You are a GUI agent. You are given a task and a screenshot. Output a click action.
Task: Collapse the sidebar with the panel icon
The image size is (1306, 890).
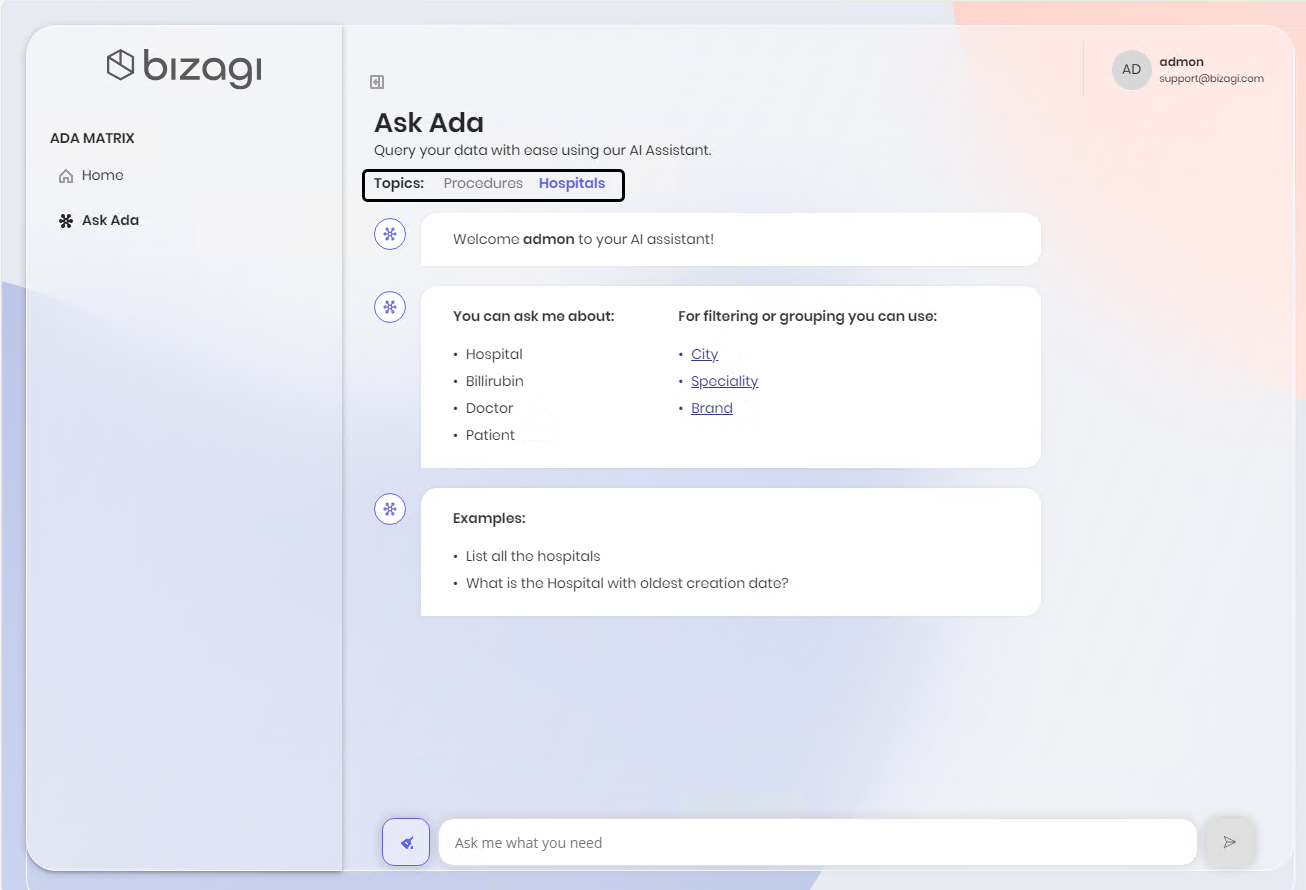(377, 82)
